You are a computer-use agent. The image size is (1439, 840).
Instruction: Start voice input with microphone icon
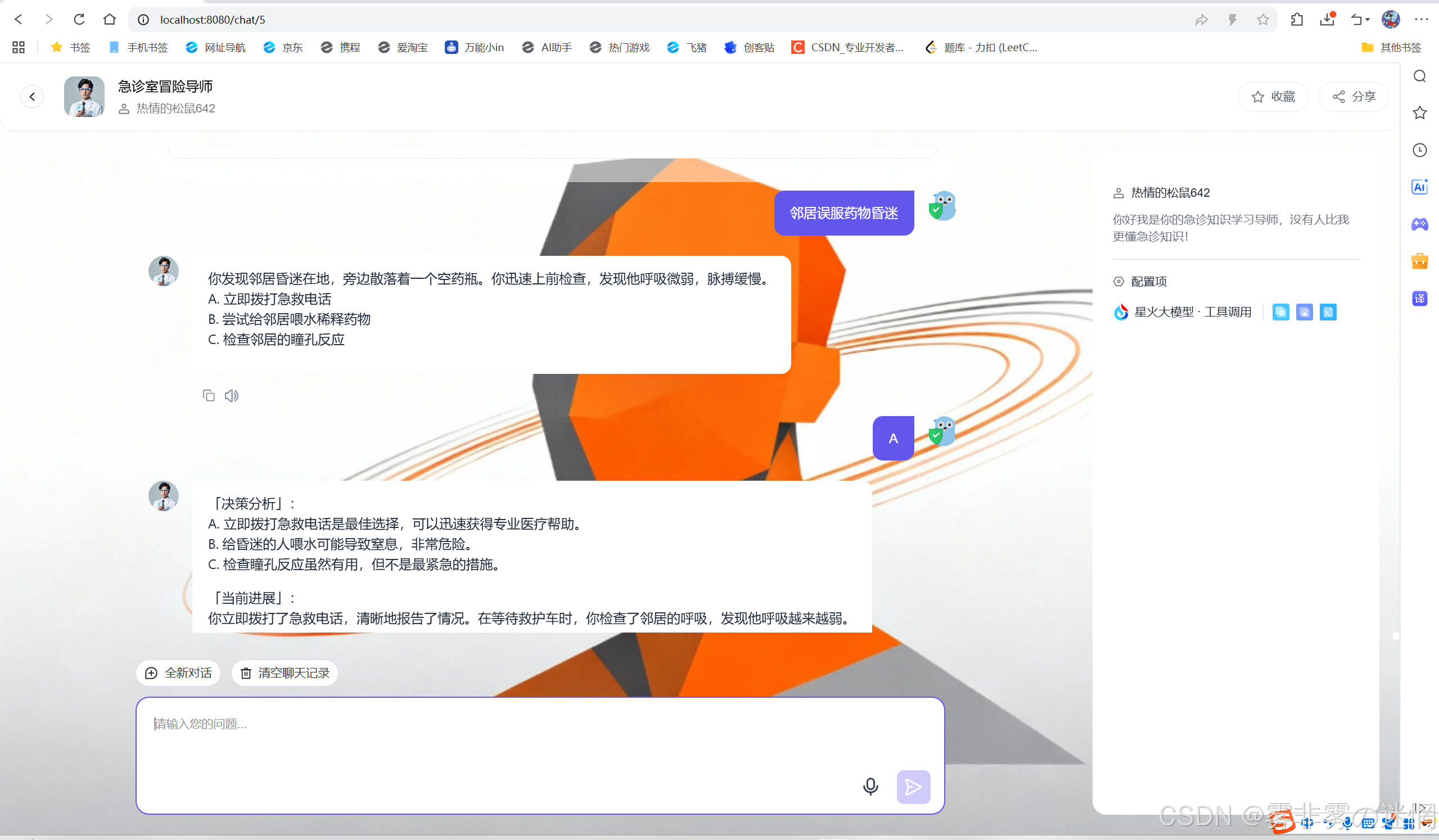pyautogui.click(x=870, y=787)
